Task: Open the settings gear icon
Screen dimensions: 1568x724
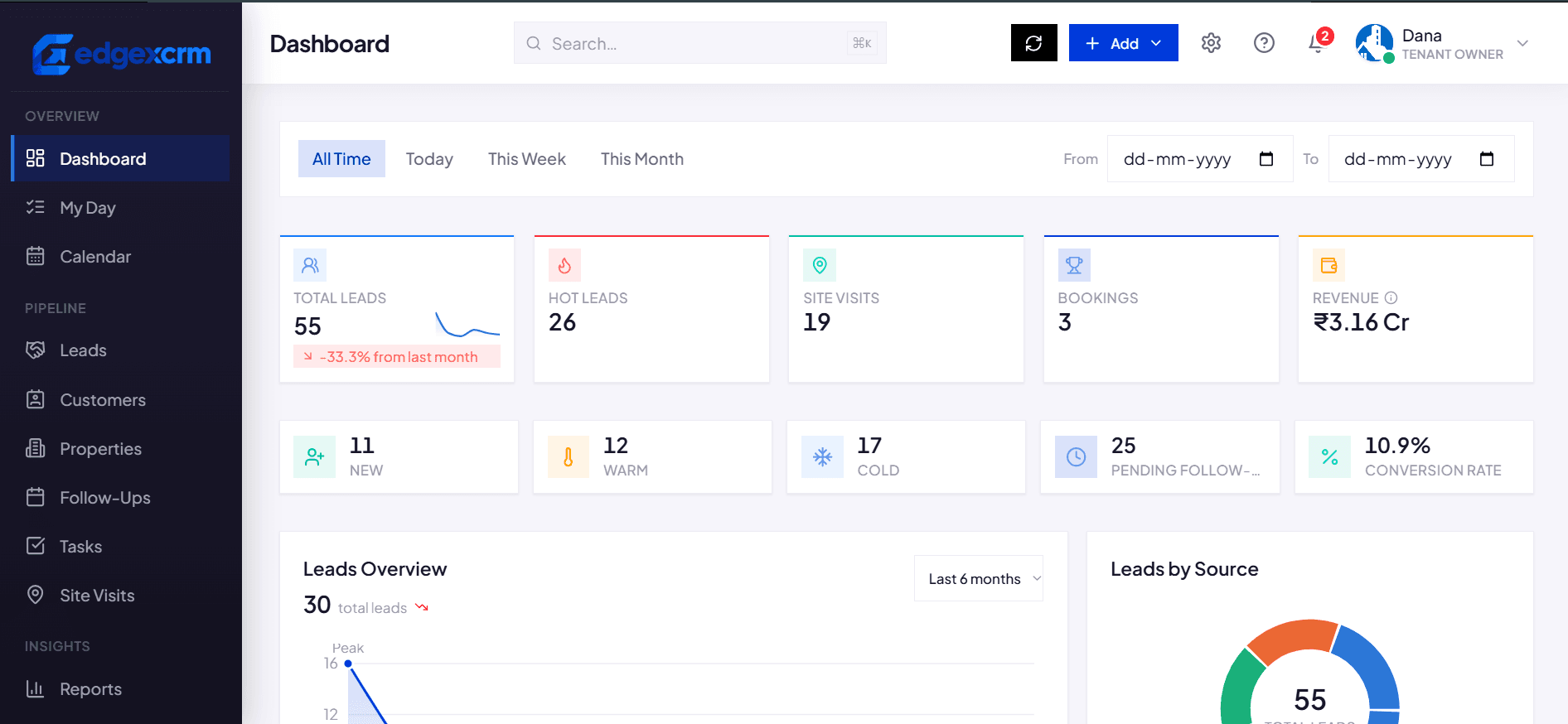Action: [1211, 43]
